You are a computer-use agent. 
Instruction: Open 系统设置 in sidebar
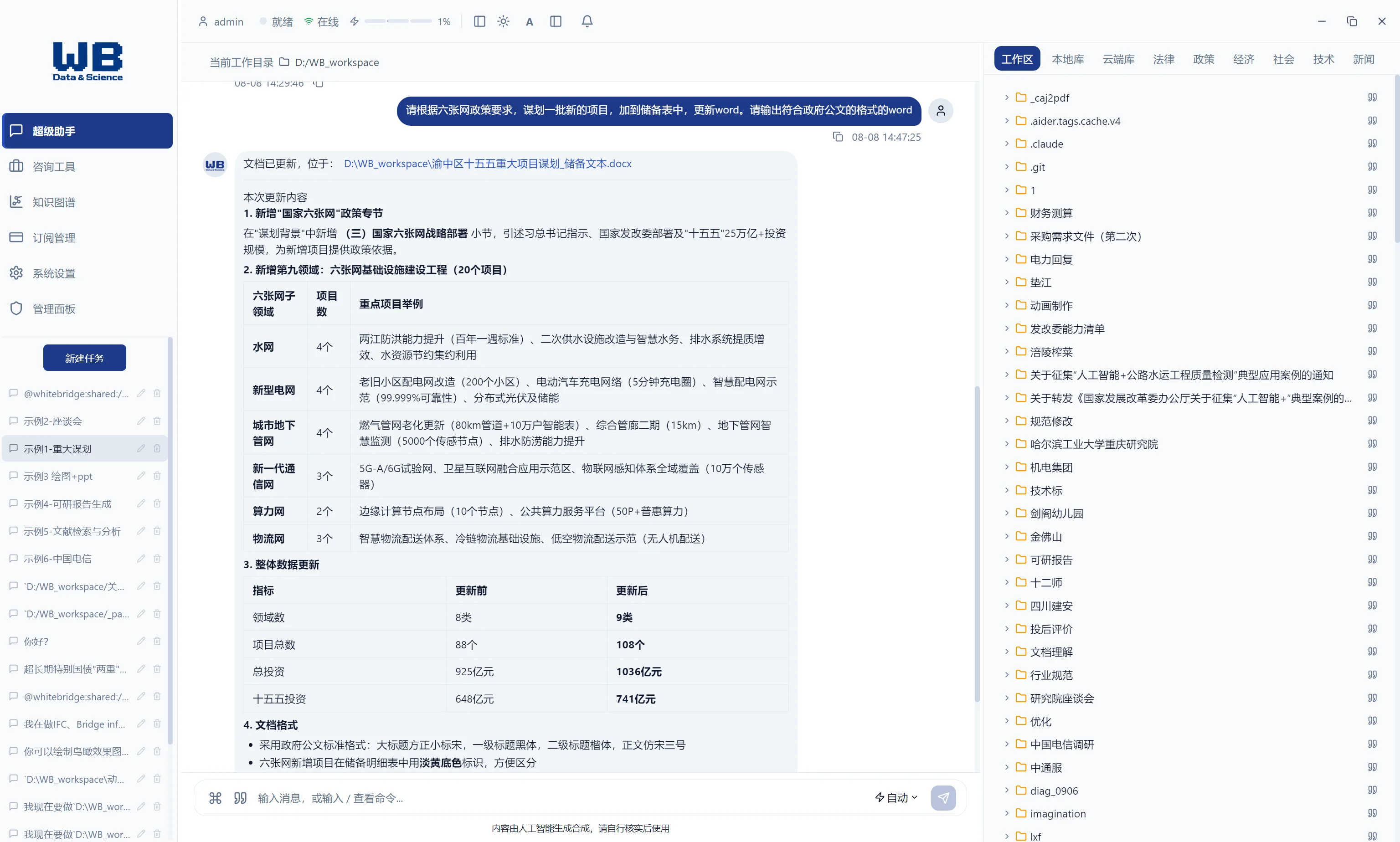(x=87, y=273)
